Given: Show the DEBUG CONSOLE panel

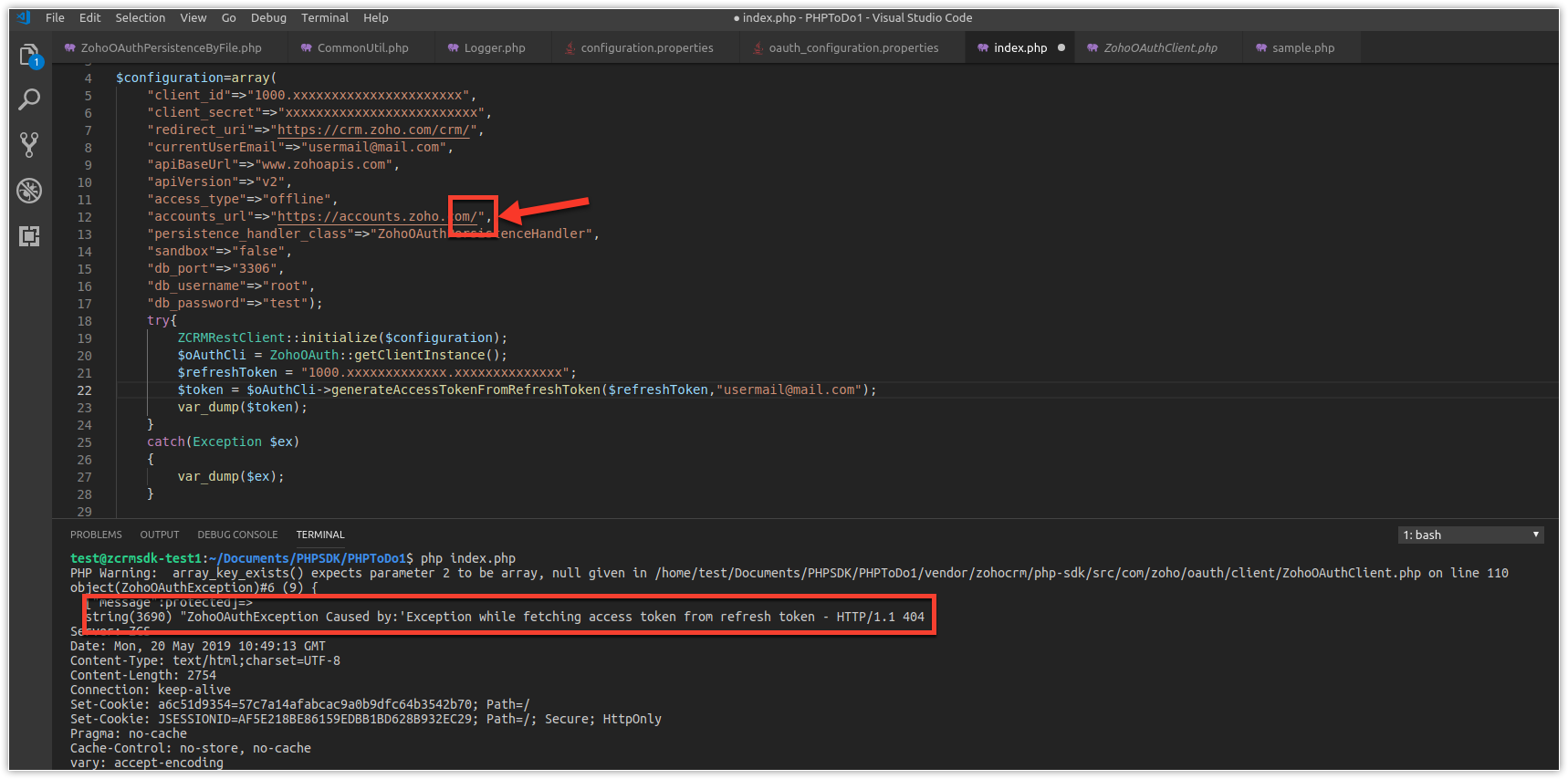Looking at the screenshot, I should point(237,535).
